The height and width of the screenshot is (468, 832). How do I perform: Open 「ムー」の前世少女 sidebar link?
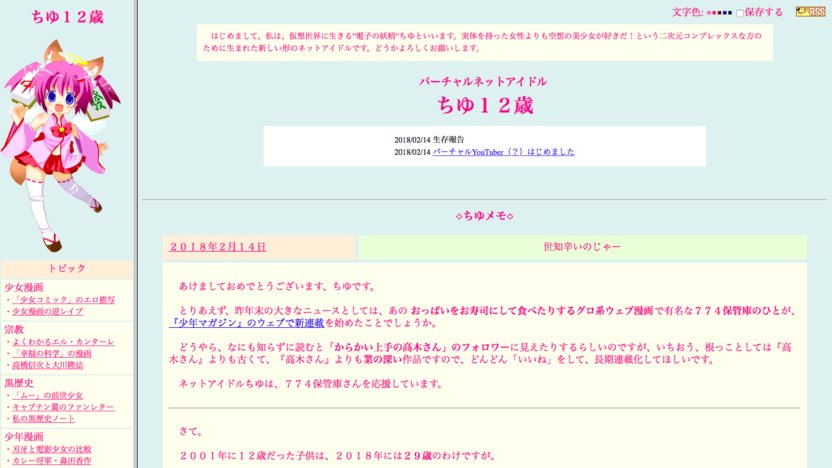click(48, 395)
